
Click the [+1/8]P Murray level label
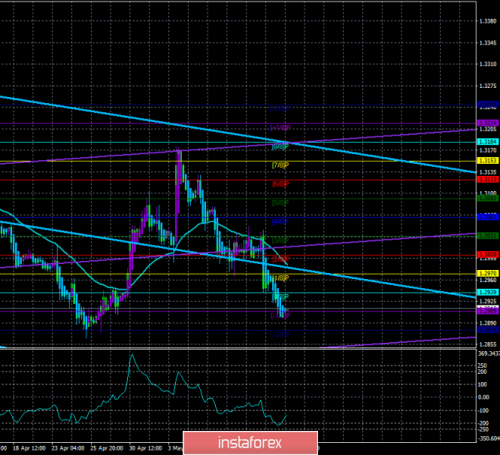pos(280,128)
